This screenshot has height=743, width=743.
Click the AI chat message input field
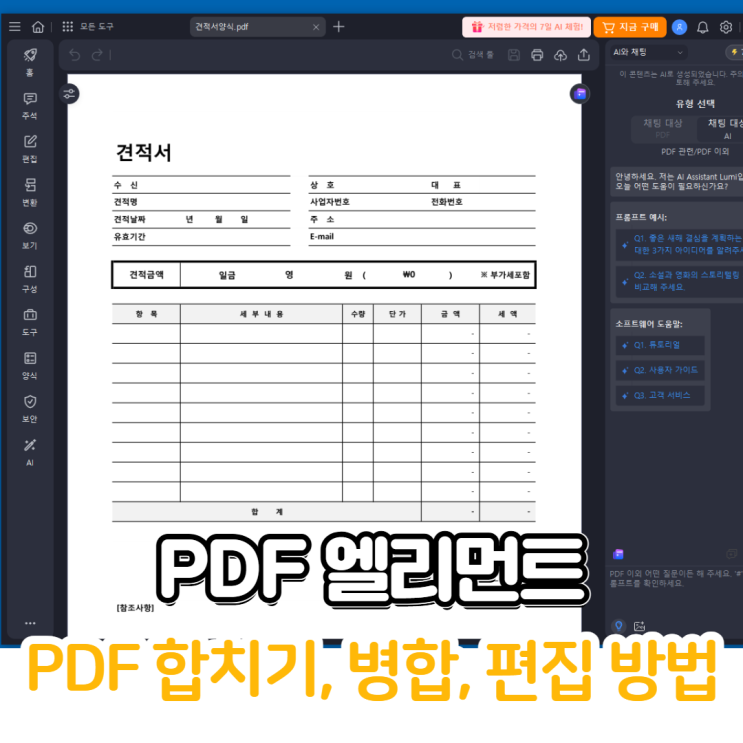[676, 579]
